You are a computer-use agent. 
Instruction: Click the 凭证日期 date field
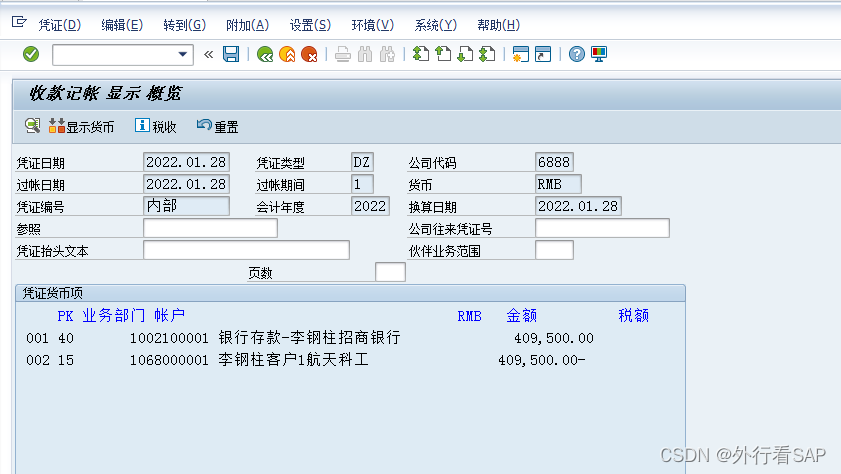tap(186, 162)
